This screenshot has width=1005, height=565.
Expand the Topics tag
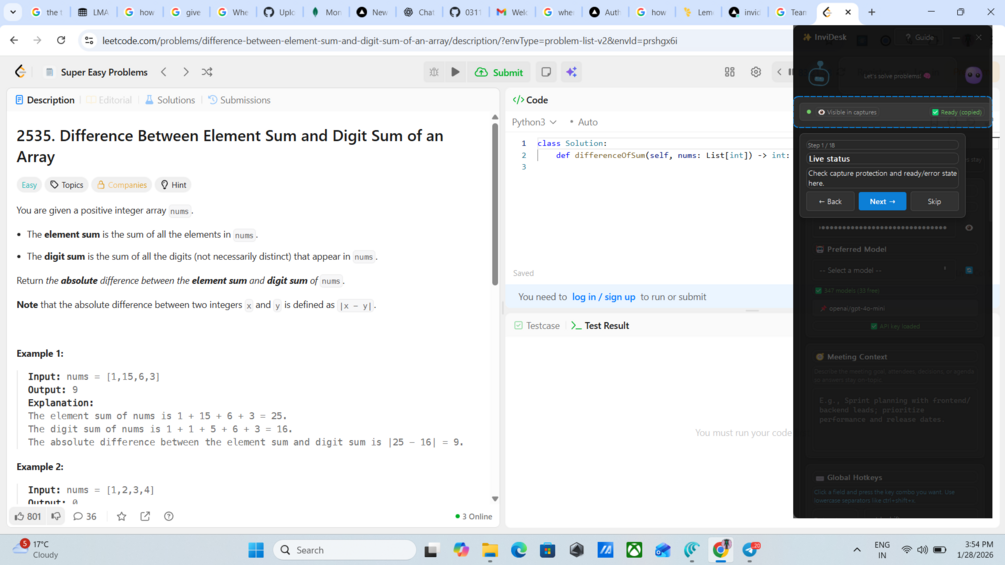tap(67, 184)
